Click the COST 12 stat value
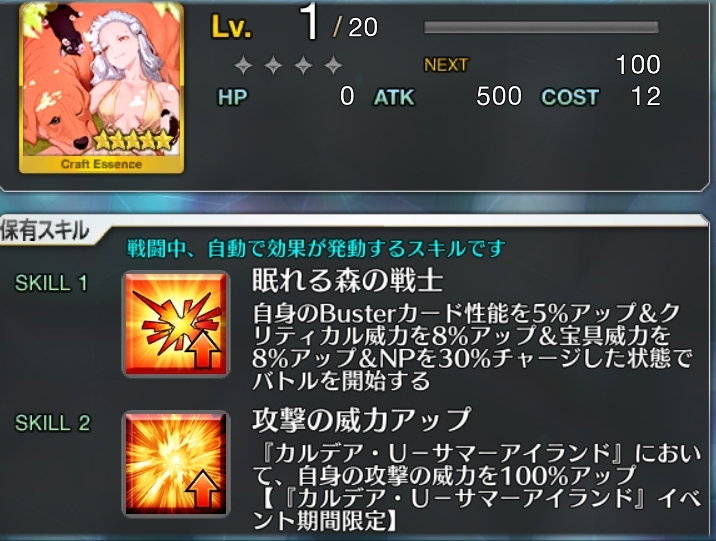This screenshot has height=541, width=716. [646, 96]
